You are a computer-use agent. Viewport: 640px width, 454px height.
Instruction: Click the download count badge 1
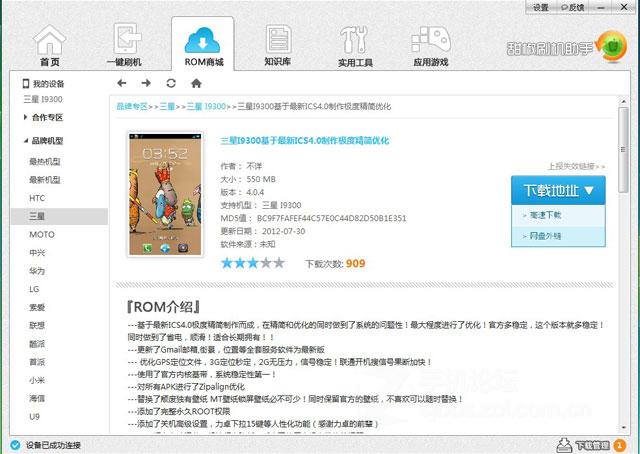point(619,445)
